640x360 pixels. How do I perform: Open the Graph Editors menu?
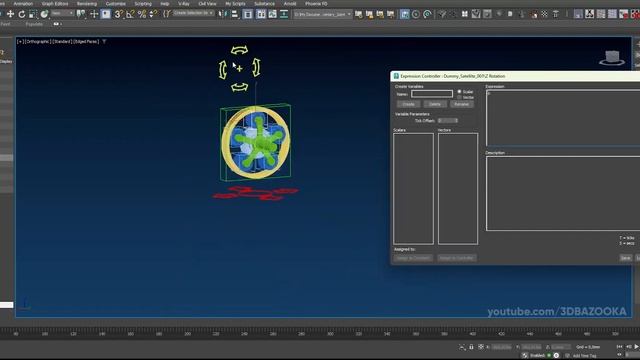(x=55, y=4)
